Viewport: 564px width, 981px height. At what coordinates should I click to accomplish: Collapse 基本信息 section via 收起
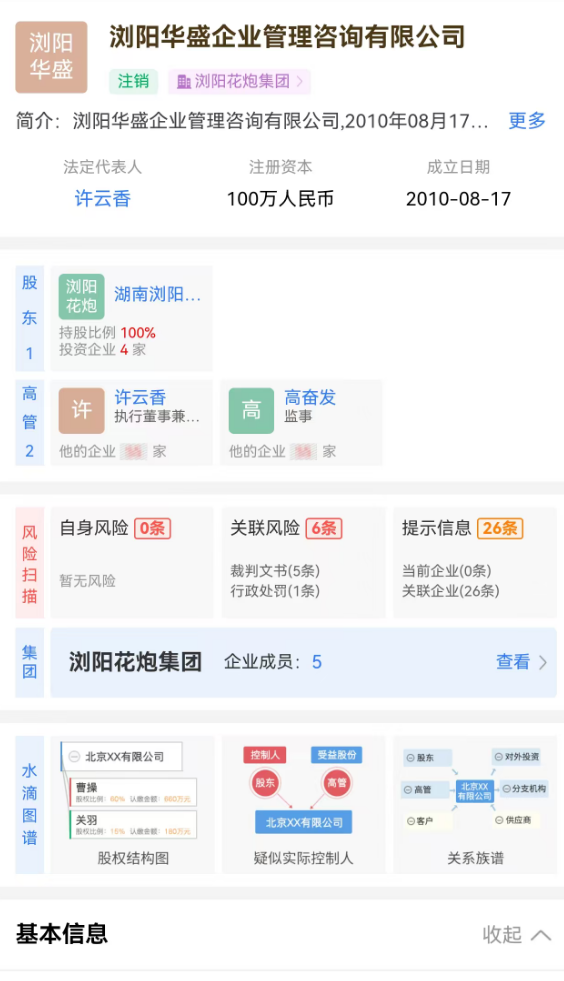tap(516, 935)
